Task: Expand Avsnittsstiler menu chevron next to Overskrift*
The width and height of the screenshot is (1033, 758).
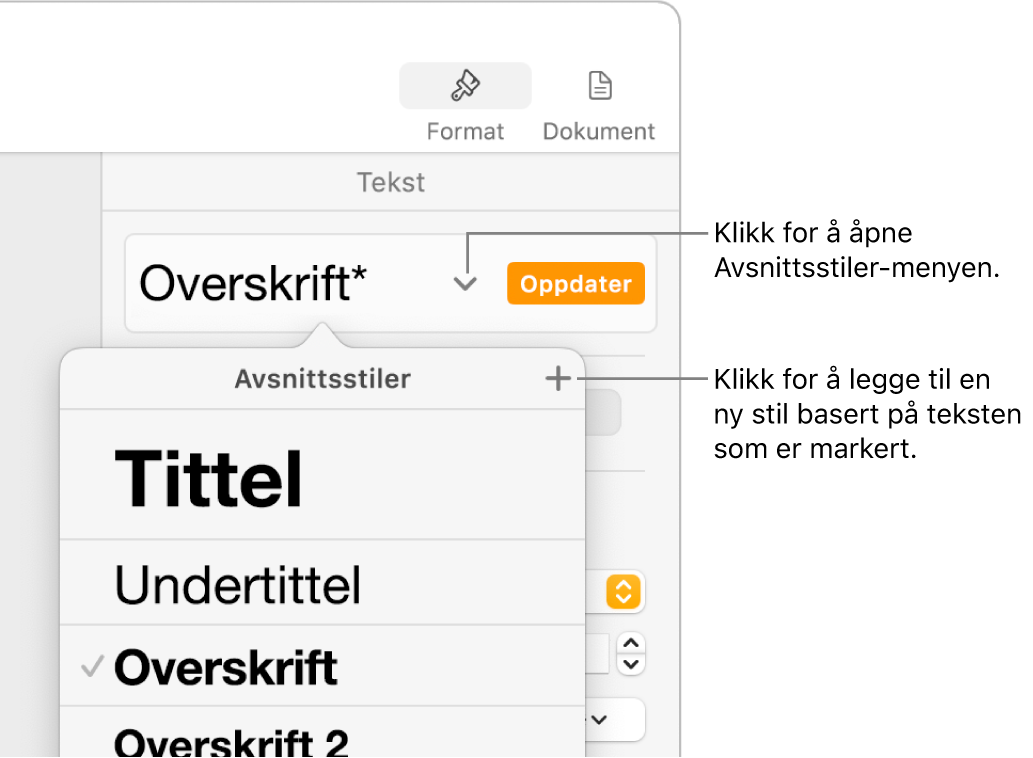Action: coord(465,284)
